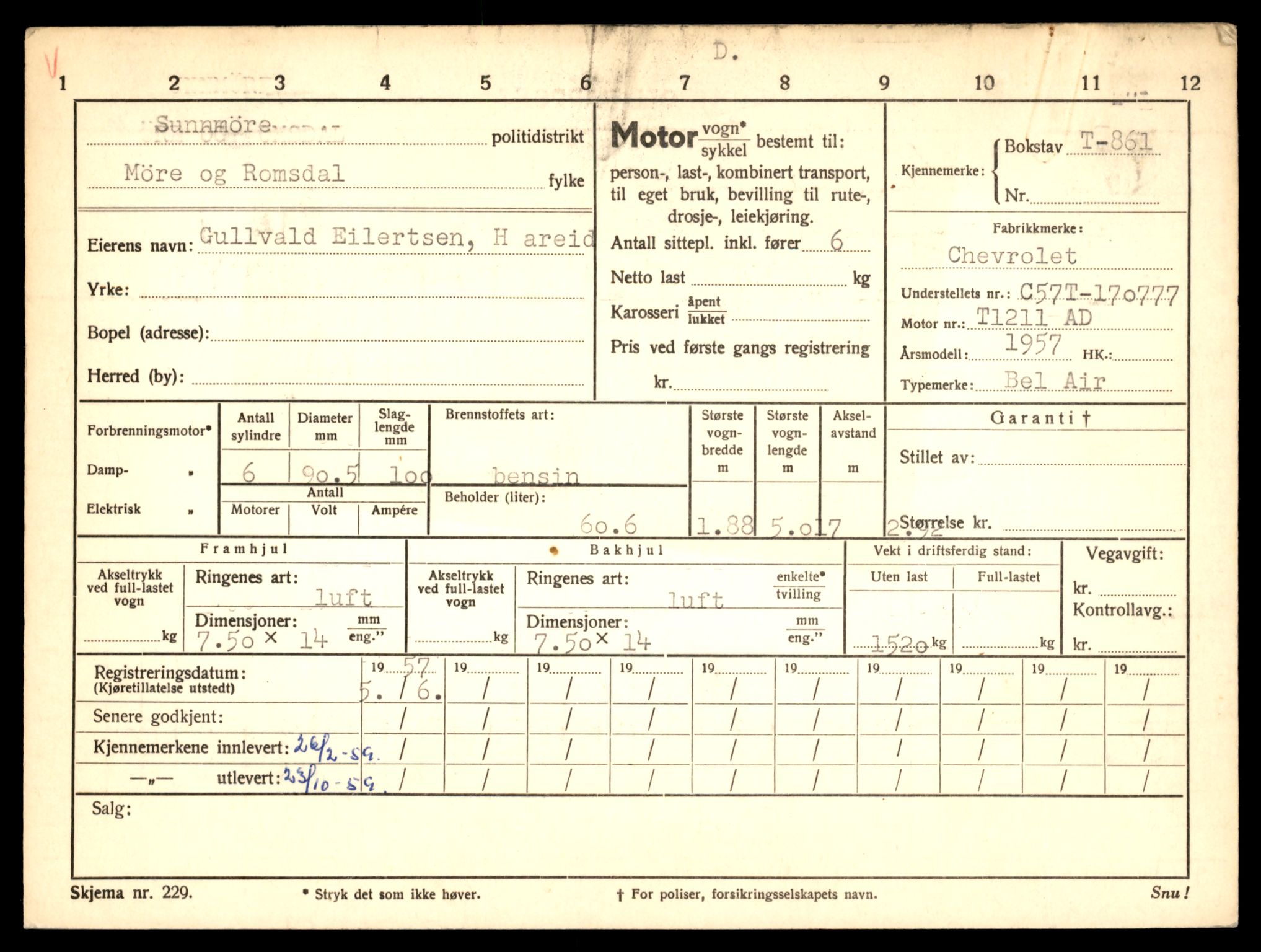Click the front tyre type 'luft'

pyautogui.click(x=343, y=597)
